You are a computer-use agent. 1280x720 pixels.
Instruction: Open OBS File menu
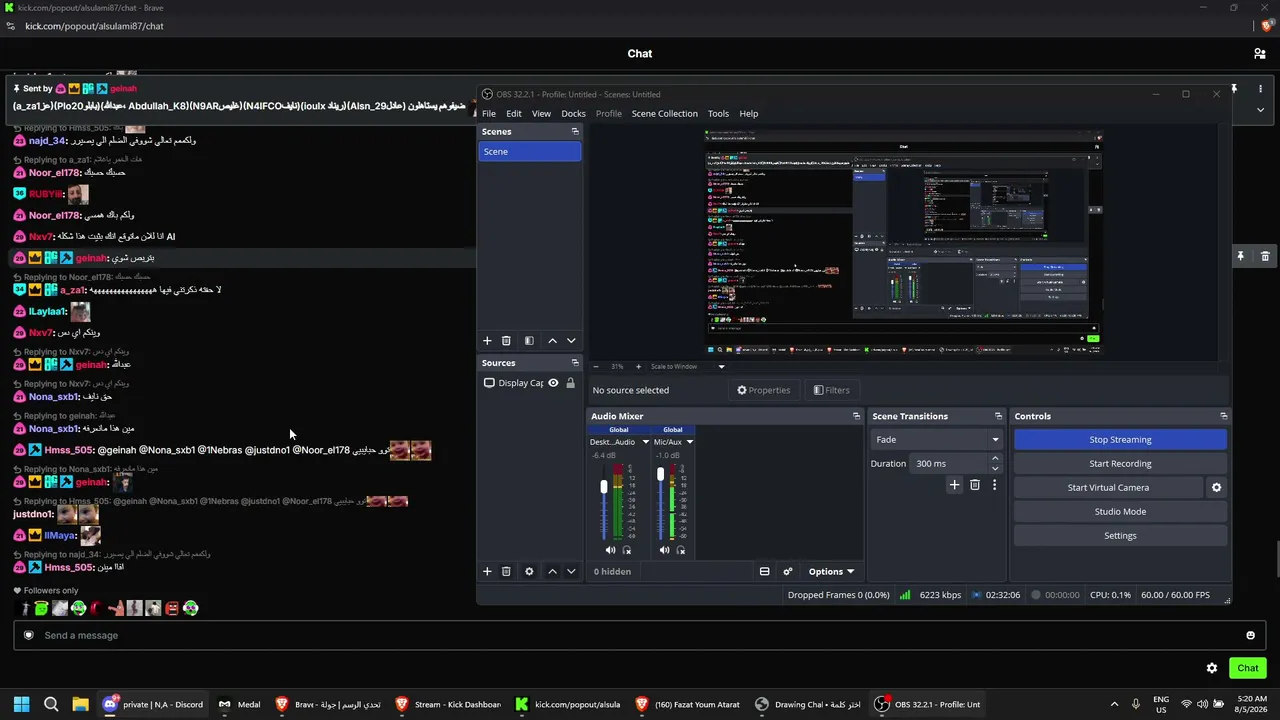point(489,114)
